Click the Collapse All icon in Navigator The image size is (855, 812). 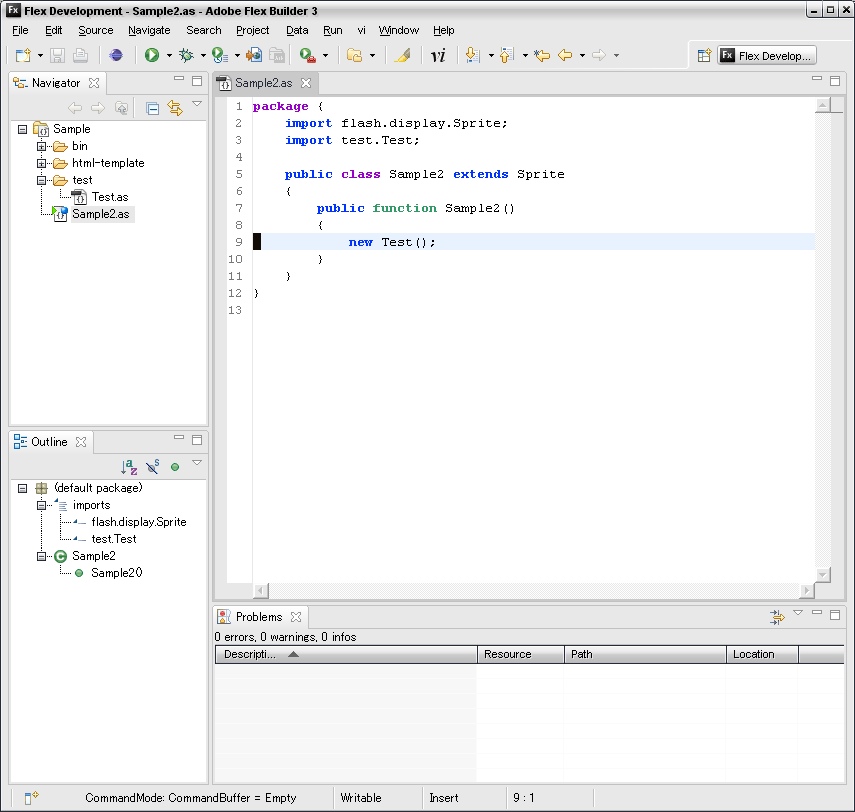pos(152,108)
